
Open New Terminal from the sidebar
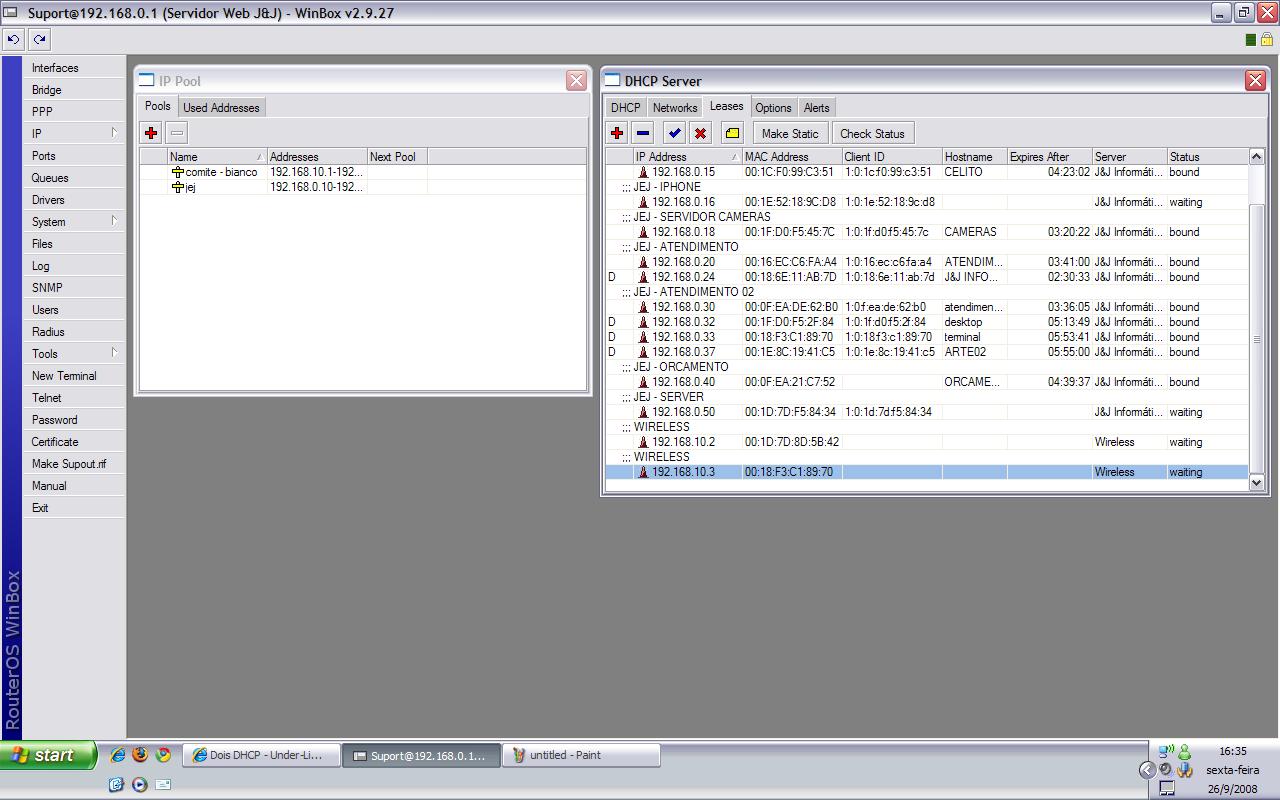coord(73,375)
